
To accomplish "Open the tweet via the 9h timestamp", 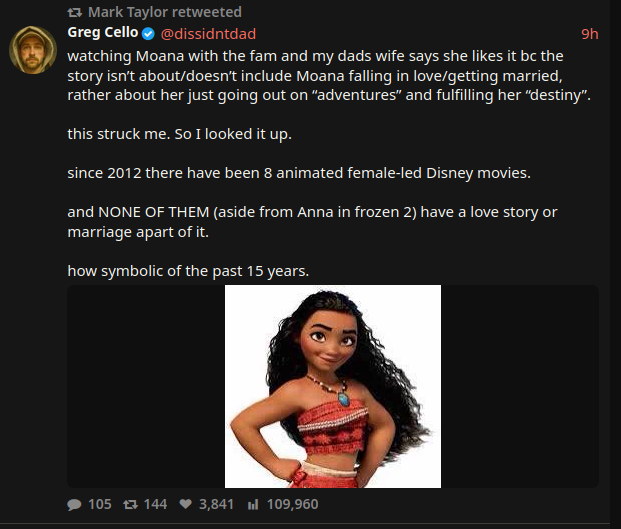I will [x=590, y=34].
